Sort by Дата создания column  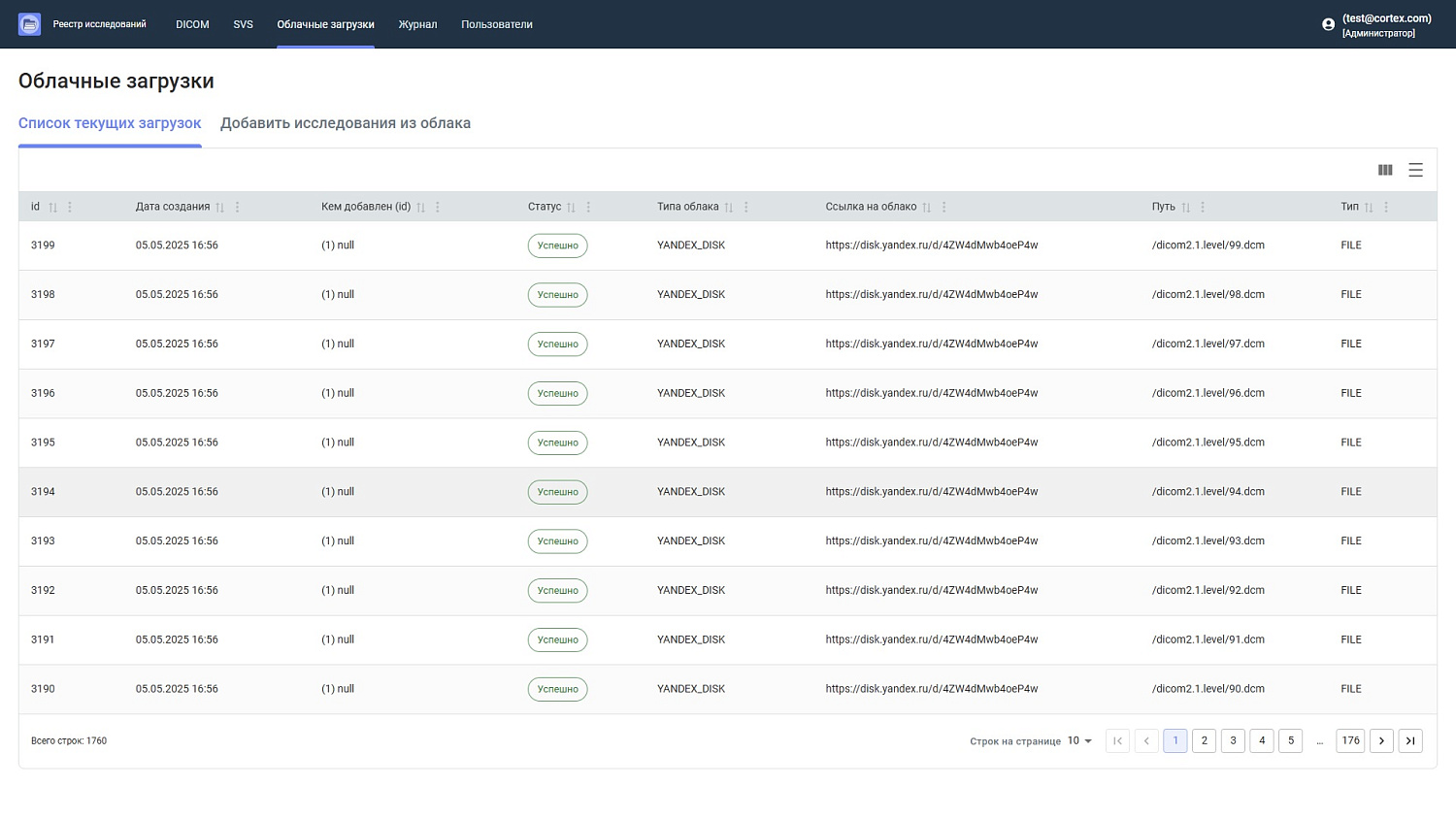(219, 207)
